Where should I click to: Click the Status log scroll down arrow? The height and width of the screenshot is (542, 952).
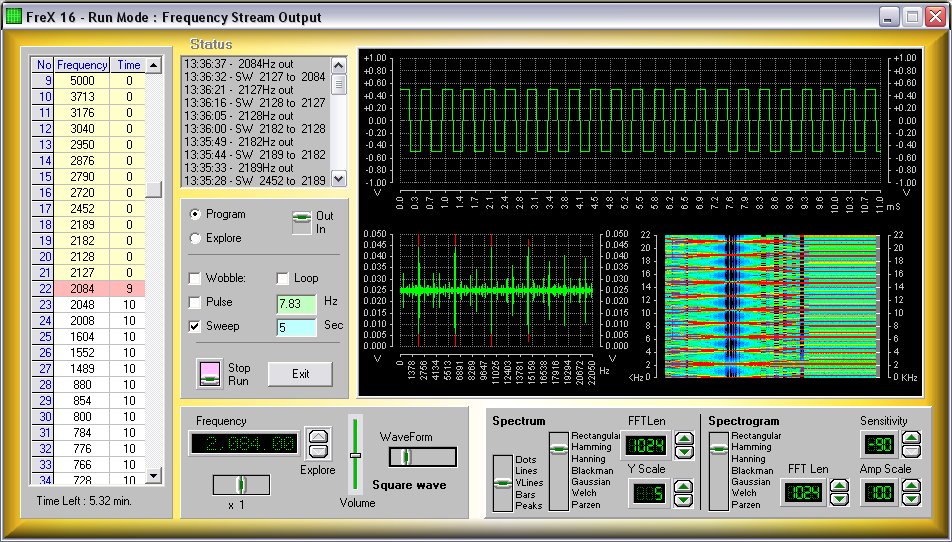[x=339, y=178]
